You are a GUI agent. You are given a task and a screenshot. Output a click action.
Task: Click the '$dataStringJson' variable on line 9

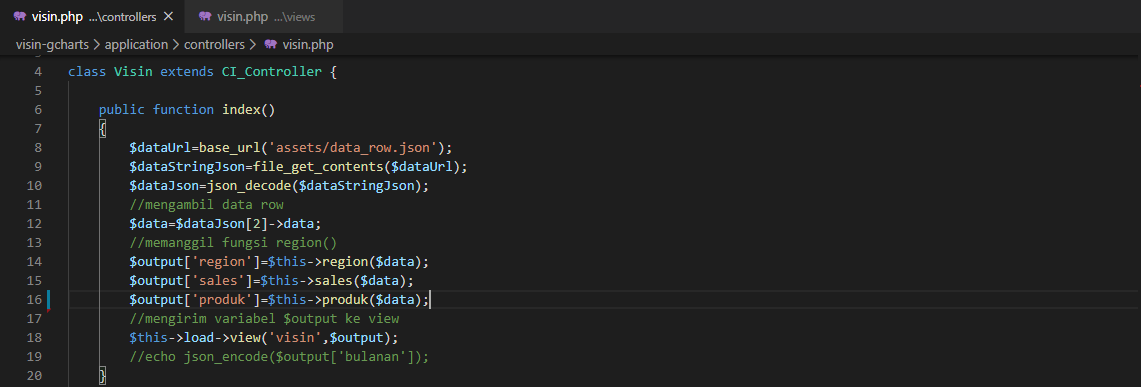pyautogui.click(x=187, y=167)
